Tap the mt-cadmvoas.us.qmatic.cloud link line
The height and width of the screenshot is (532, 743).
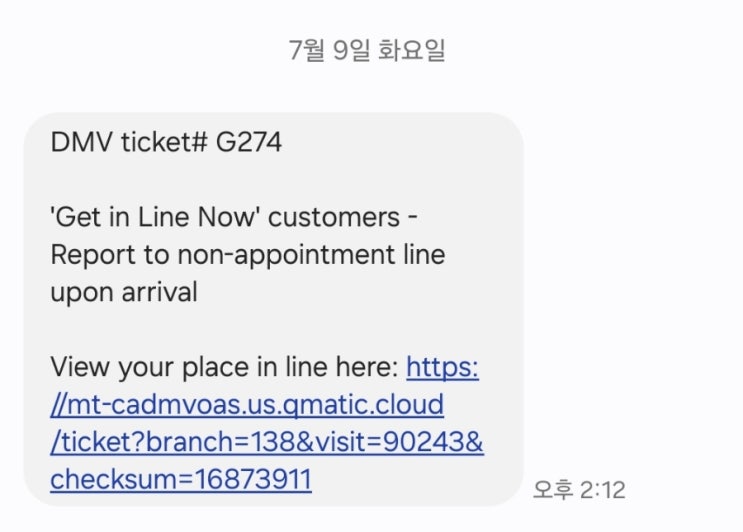coord(247,405)
